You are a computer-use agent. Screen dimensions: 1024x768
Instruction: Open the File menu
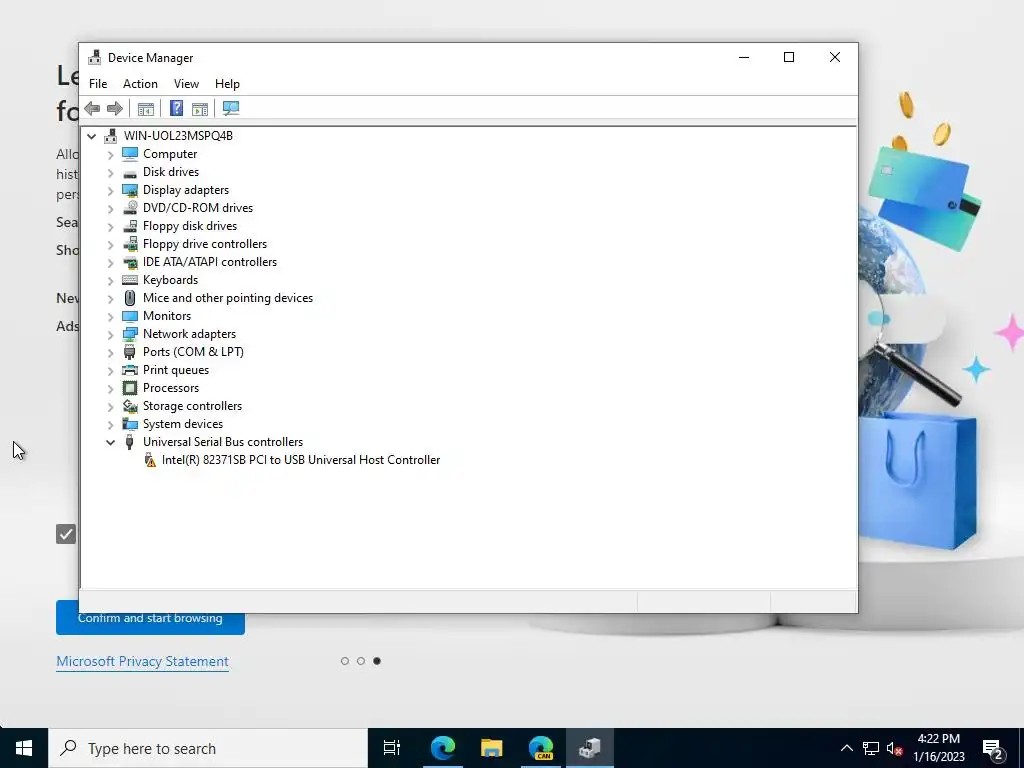click(x=98, y=84)
